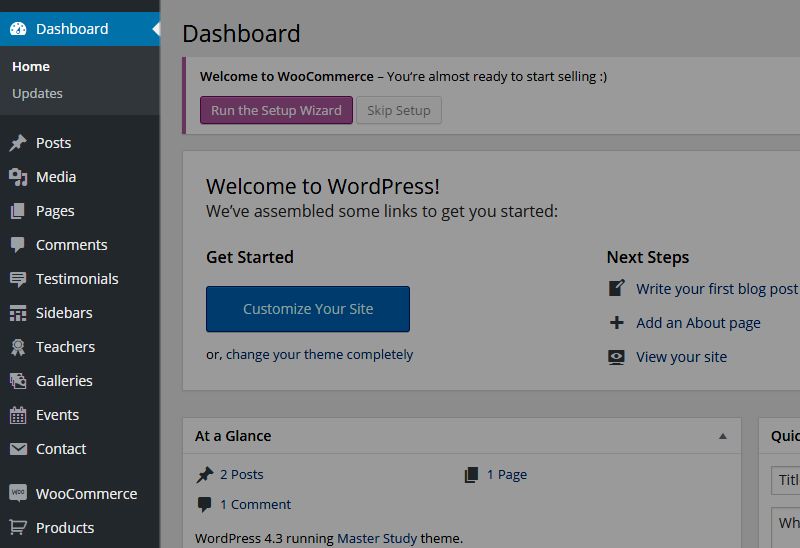Image resolution: width=800 pixels, height=548 pixels.
Task: Collapse the At a Glance panel
Action: click(x=722, y=436)
